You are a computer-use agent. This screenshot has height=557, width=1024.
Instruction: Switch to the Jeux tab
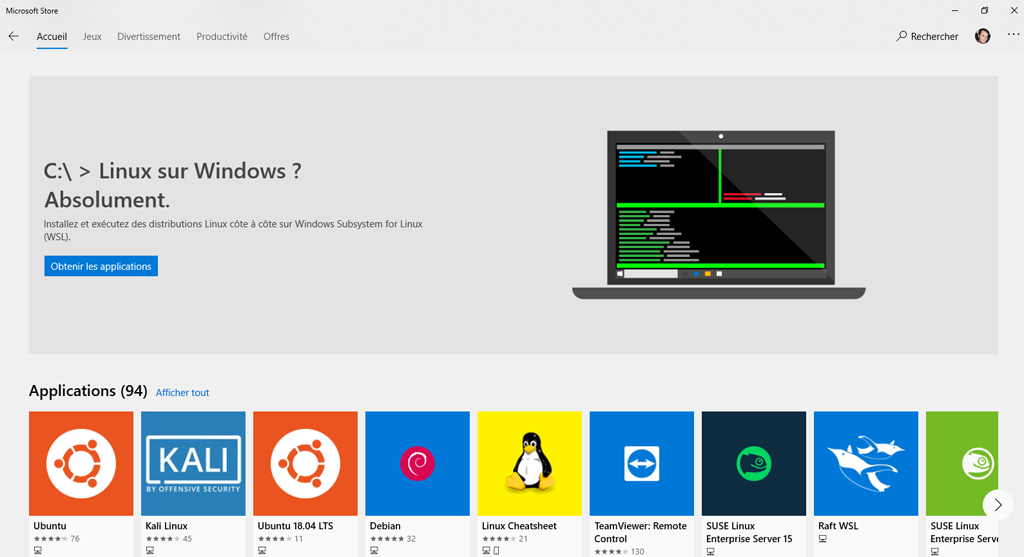tap(92, 37)
